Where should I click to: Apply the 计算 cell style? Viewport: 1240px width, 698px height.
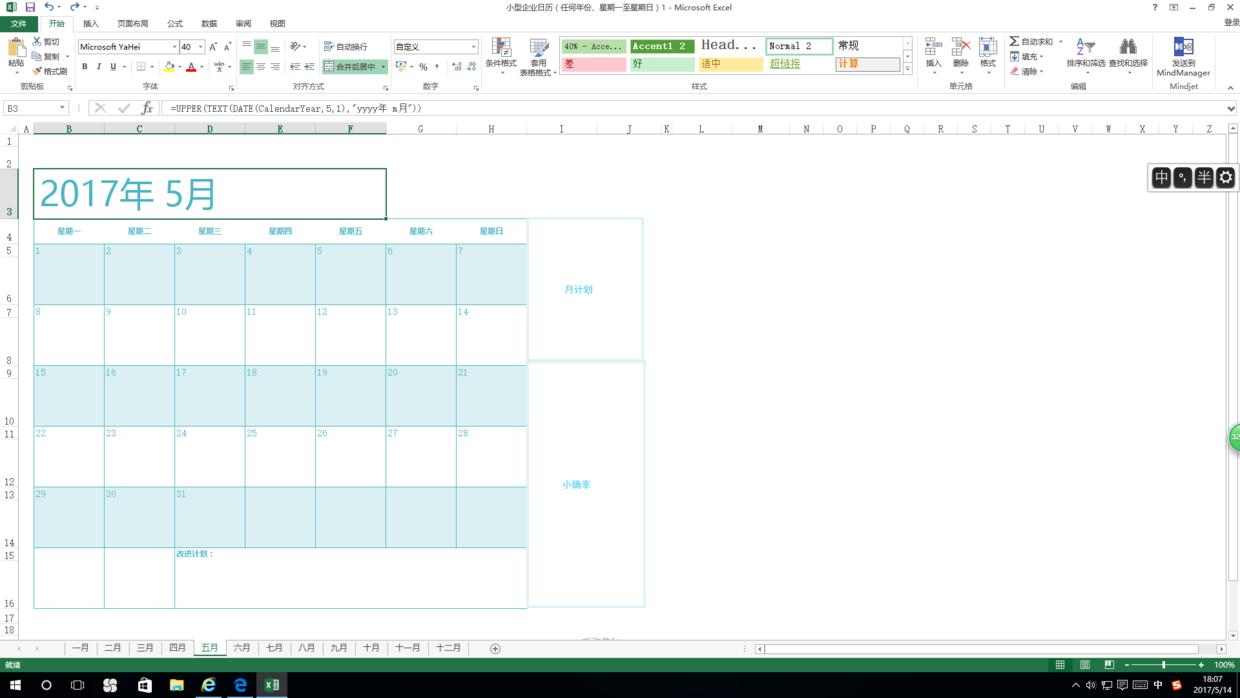tap(867, 64)
